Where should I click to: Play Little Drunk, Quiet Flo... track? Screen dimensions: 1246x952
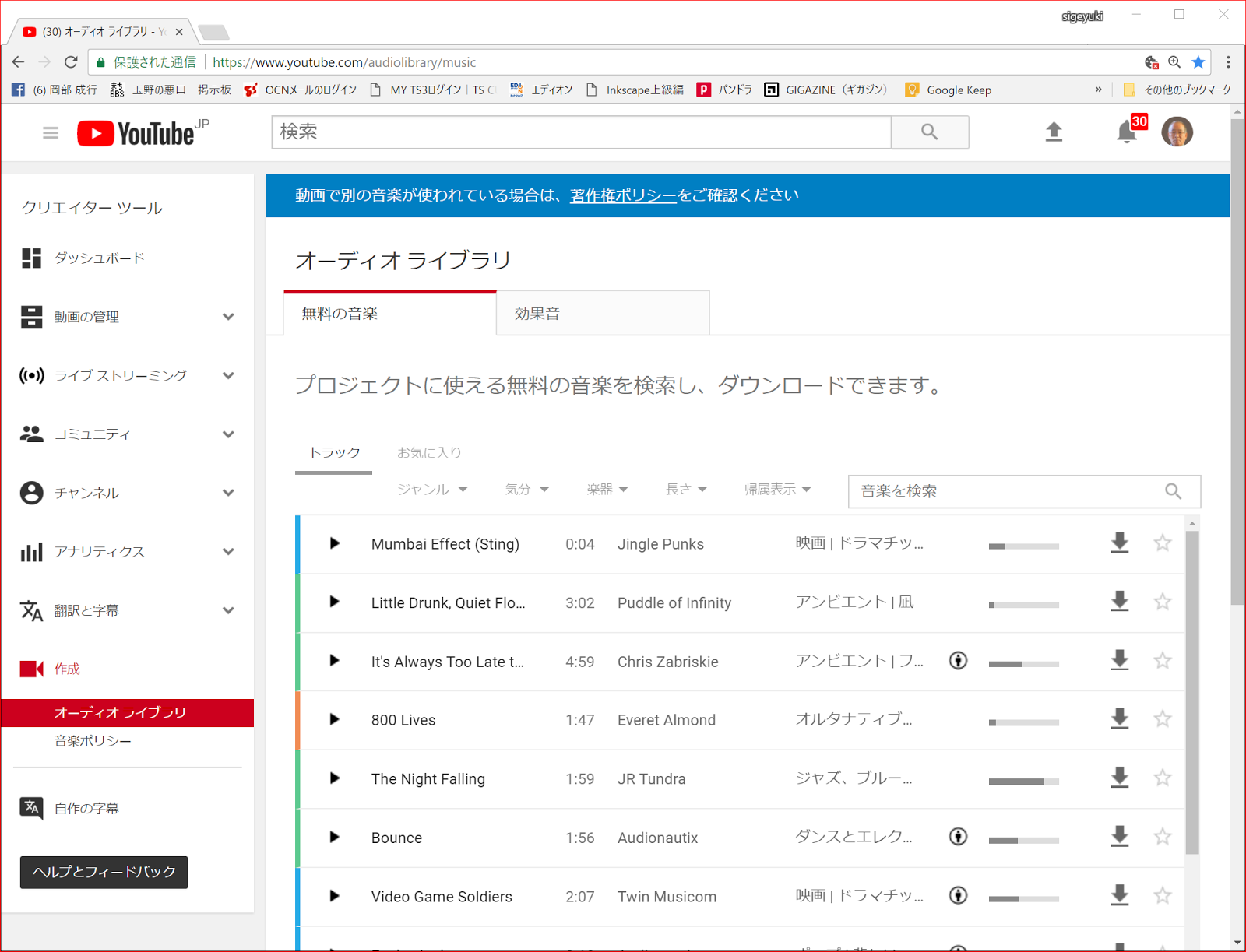[x=335, y=602]
